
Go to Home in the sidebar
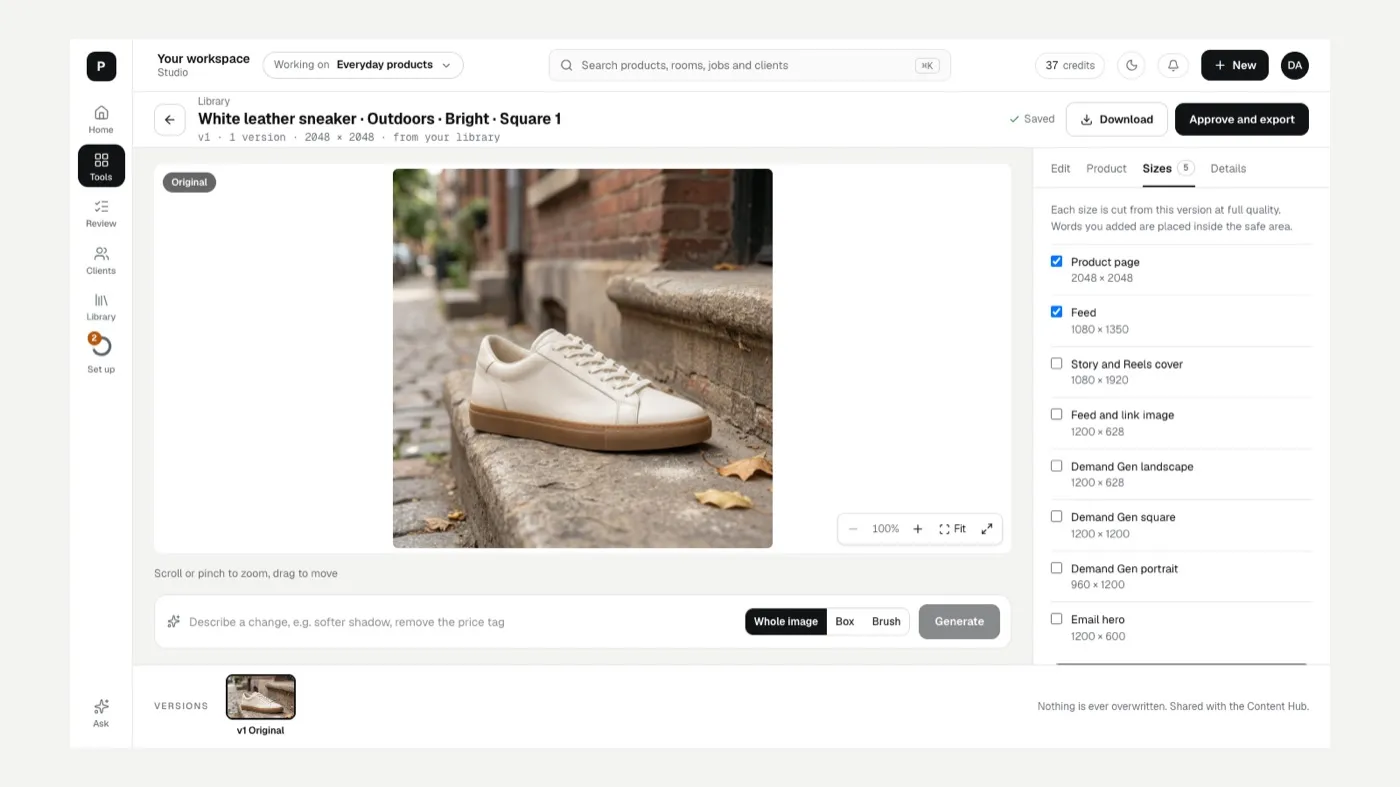pos(101,119)
